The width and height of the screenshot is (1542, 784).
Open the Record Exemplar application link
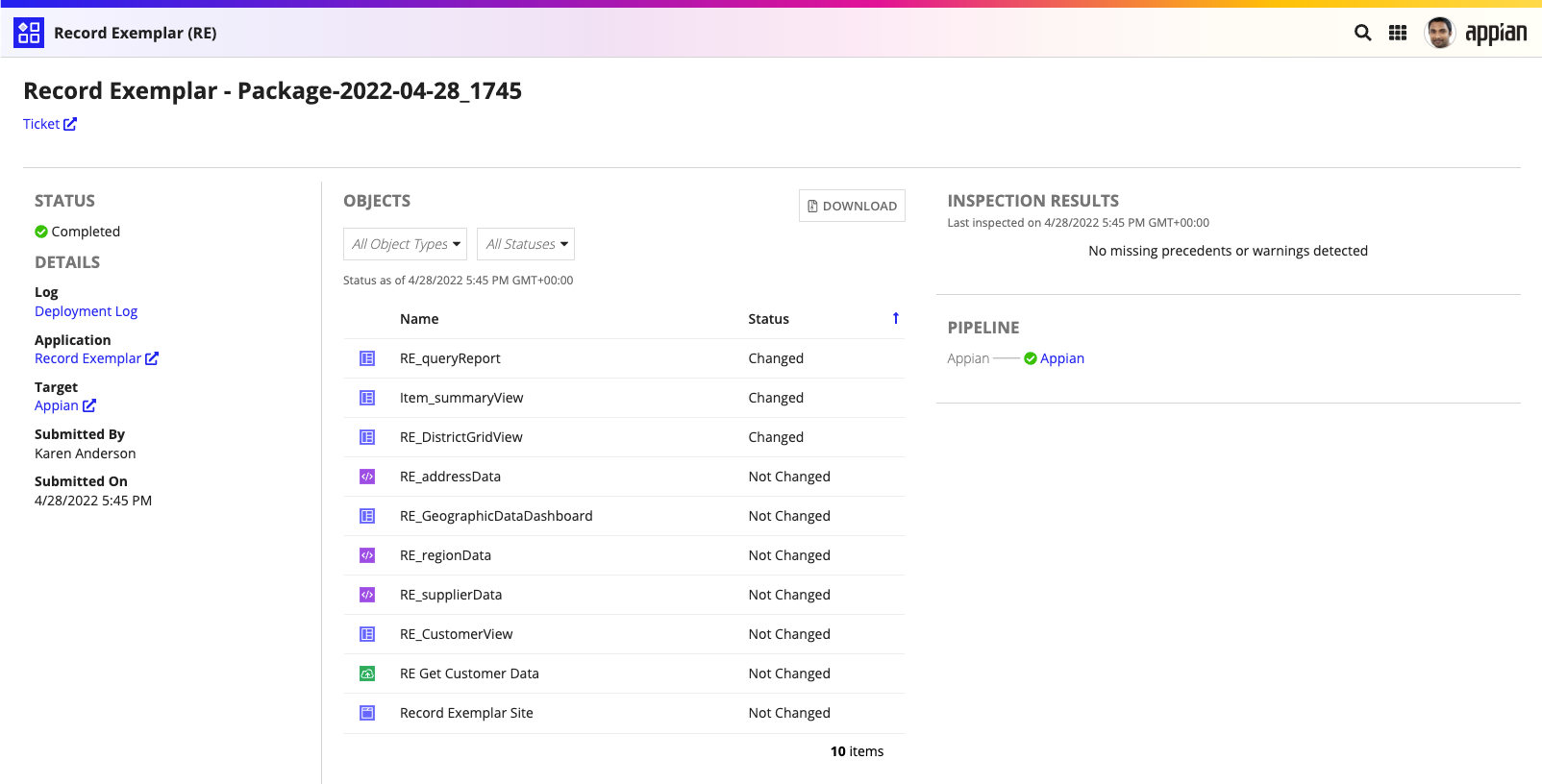(x=96, y=358)
